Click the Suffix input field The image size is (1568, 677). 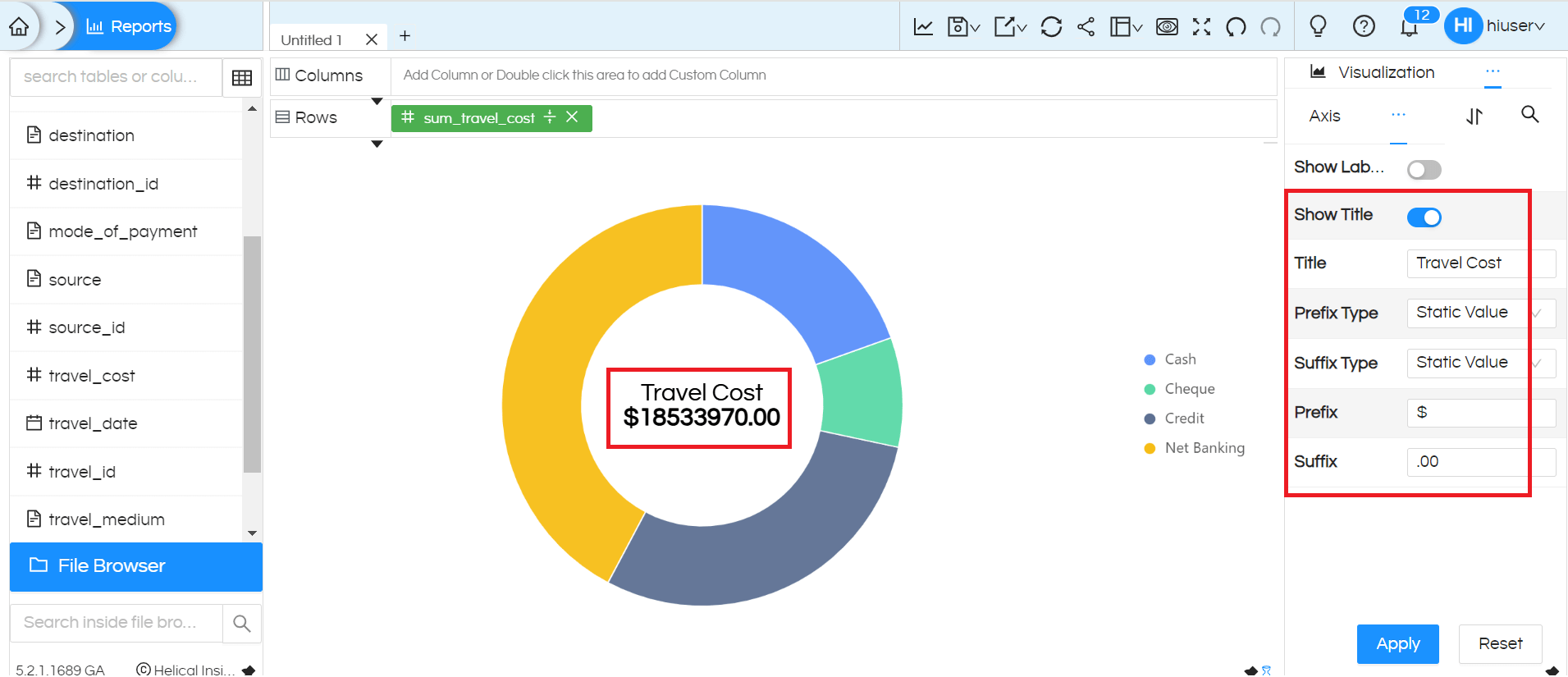[x=1481, y=462]
